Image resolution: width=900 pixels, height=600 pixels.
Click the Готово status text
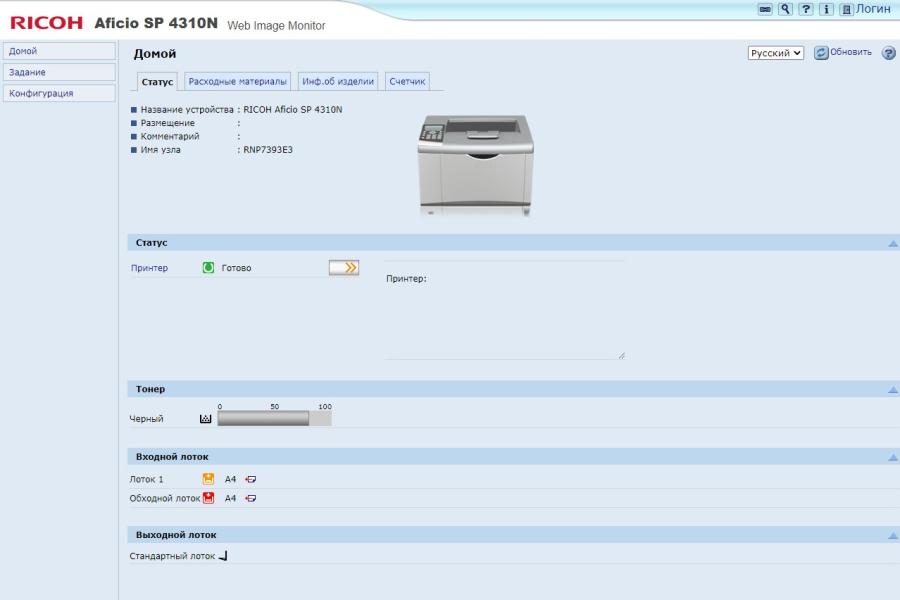tap(236, 268)
